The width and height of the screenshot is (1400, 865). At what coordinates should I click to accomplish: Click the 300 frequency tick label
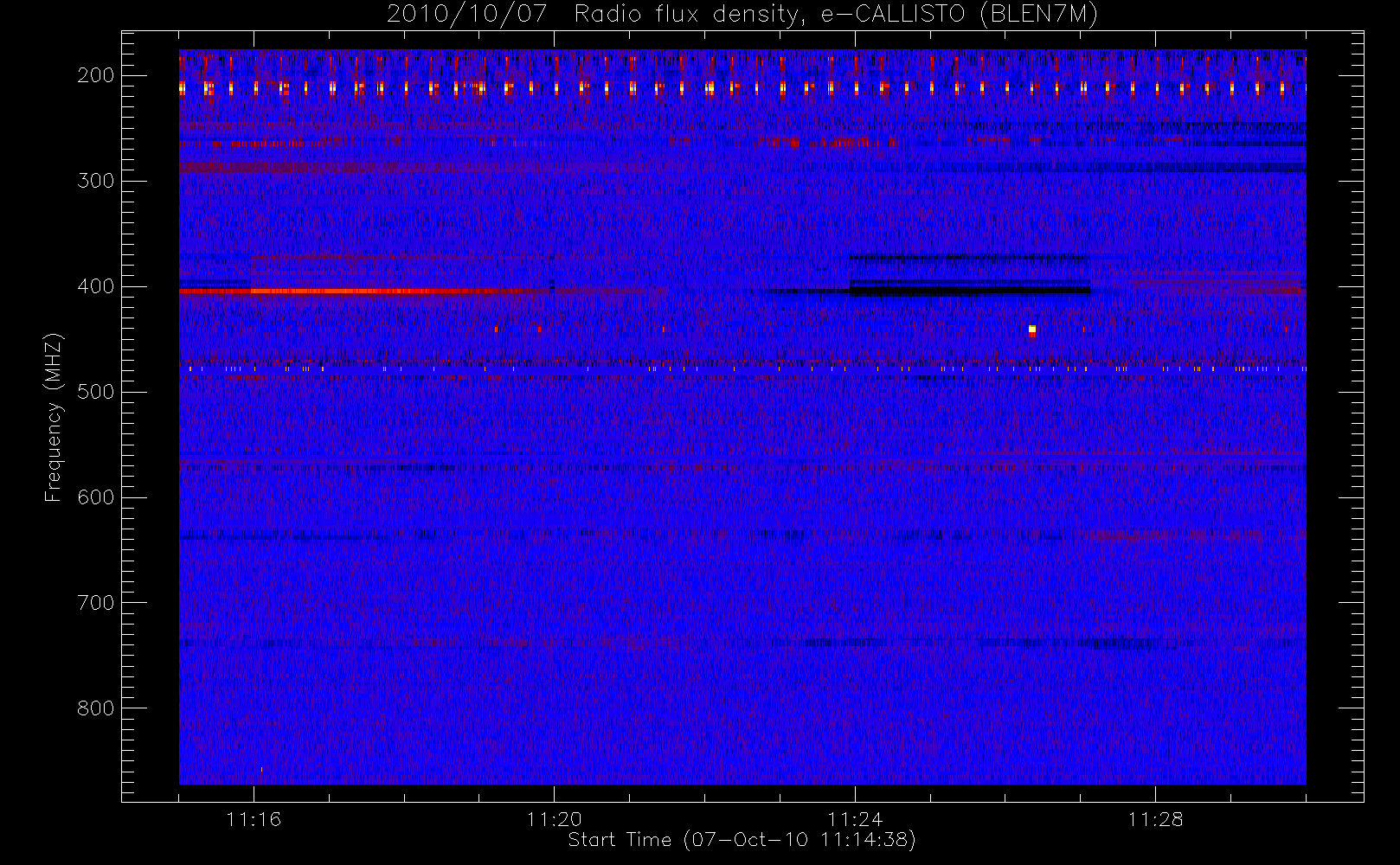95,181
